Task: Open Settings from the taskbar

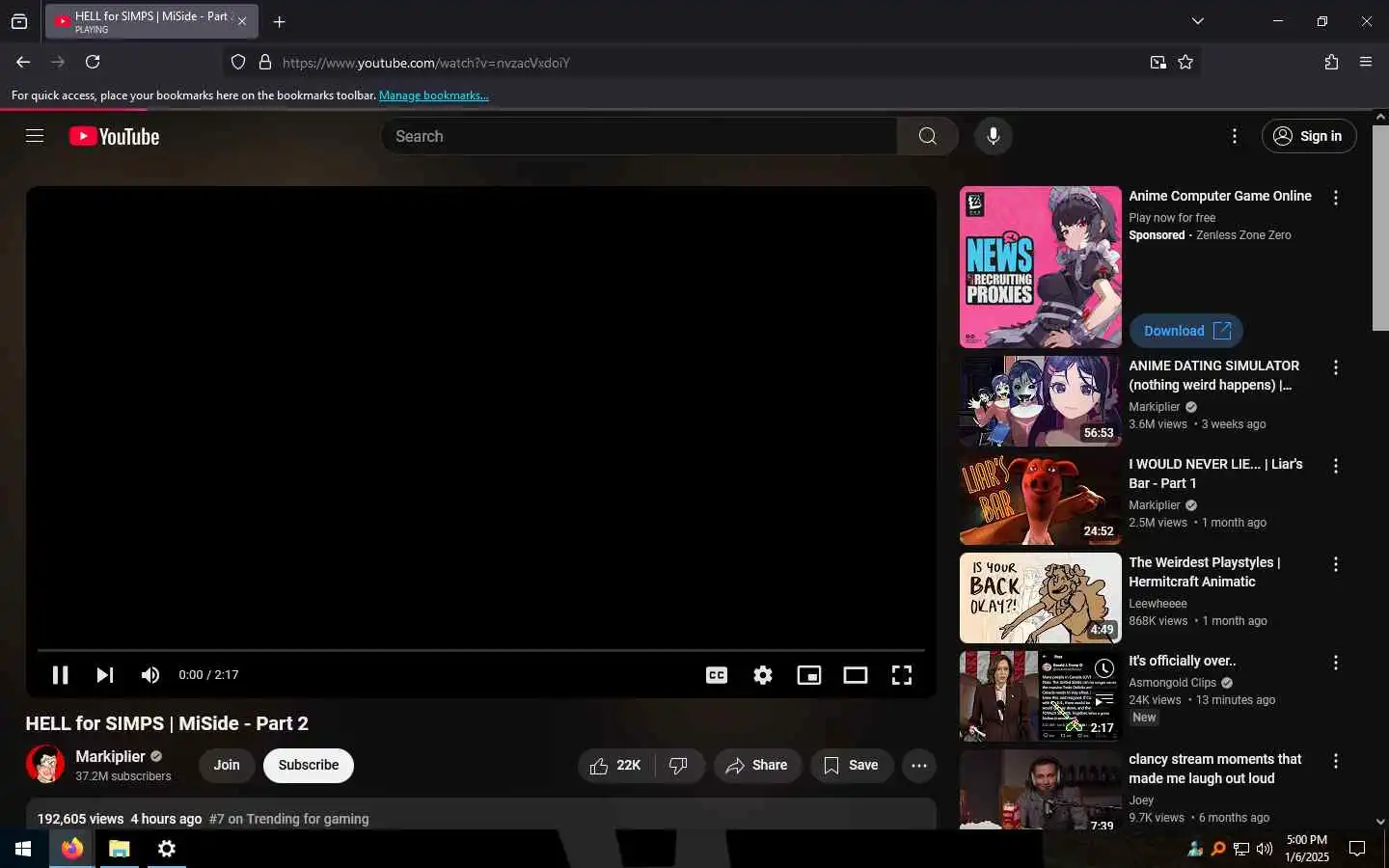Action: tap(167, 849)
